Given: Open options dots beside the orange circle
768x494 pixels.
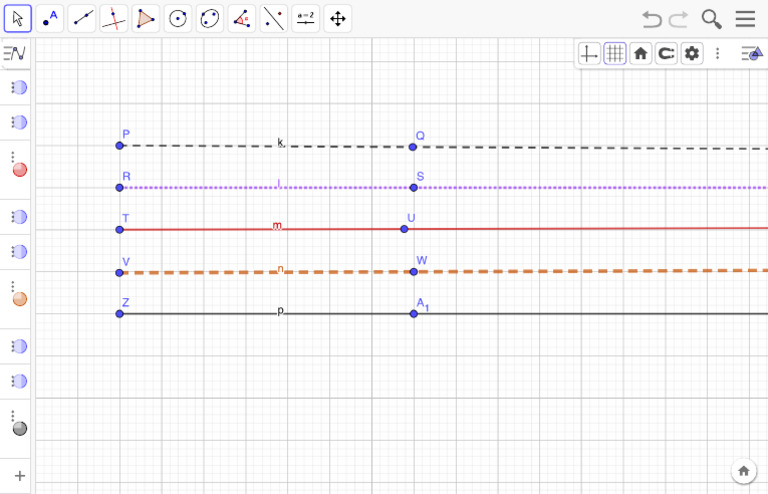Looking at the screenshot, I should click(x=13, y=286).
